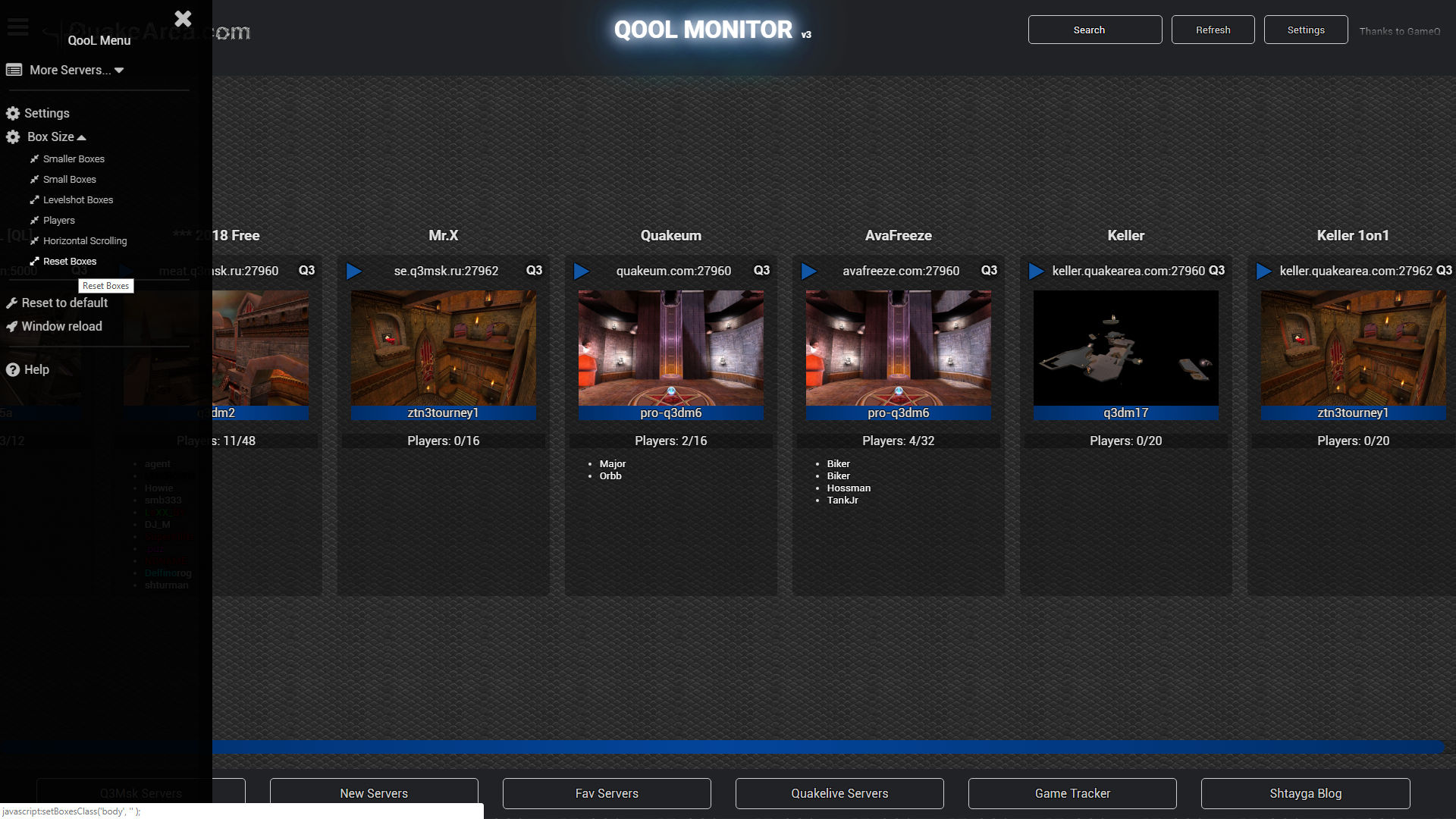Click Reset Boxes in the menu
1456x819 pixels.
point(70,261)
